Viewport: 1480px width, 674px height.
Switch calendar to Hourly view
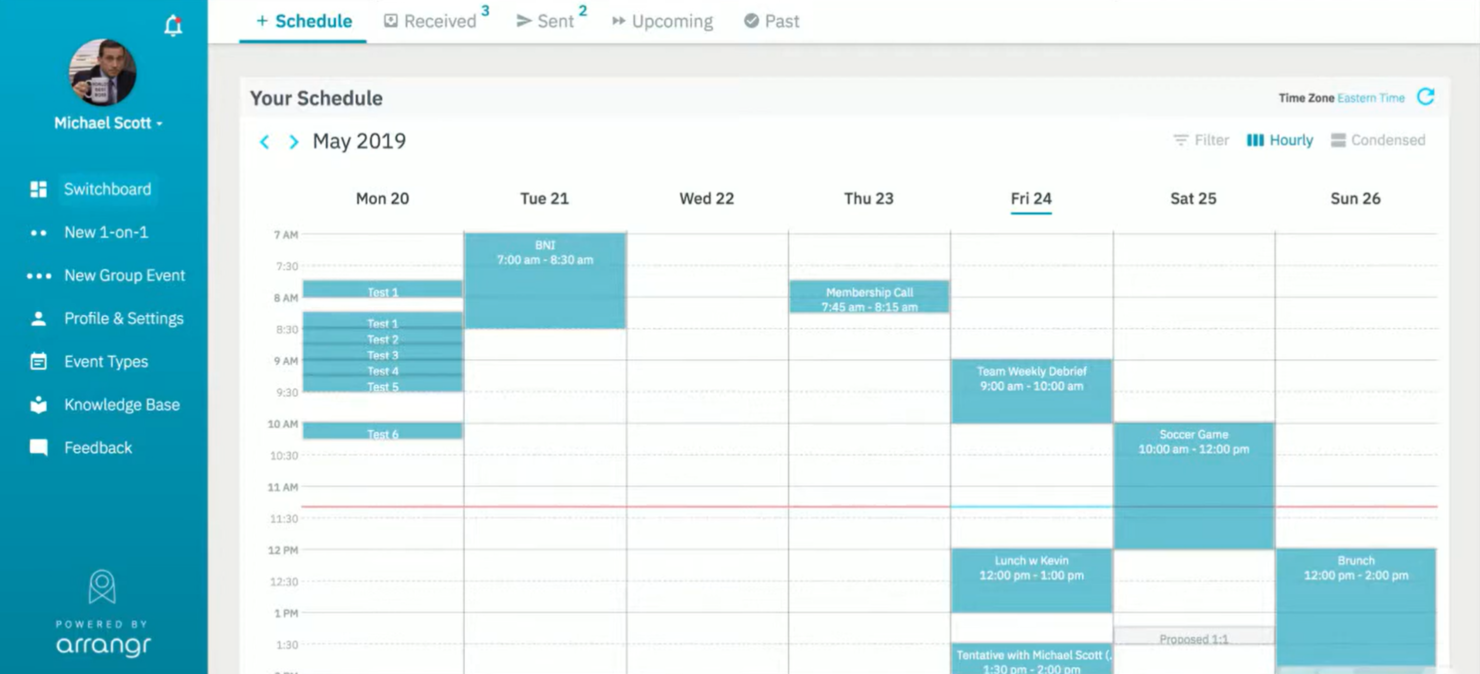[x=1280, y=140]
